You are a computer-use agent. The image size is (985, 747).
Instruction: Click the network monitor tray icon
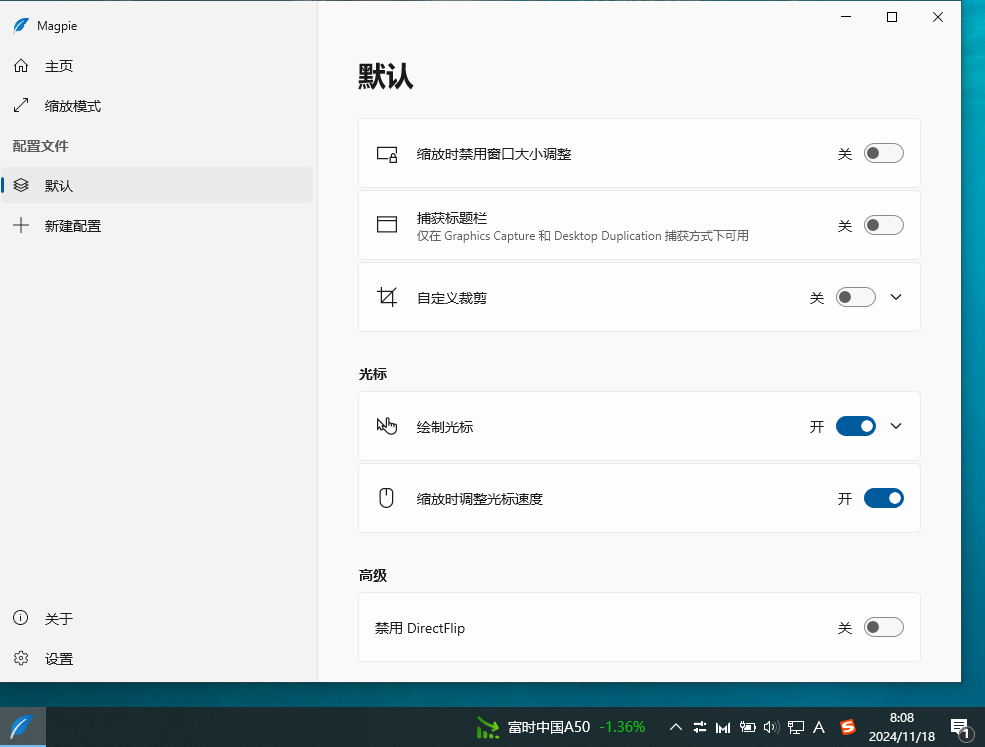(x=796, y=728)
